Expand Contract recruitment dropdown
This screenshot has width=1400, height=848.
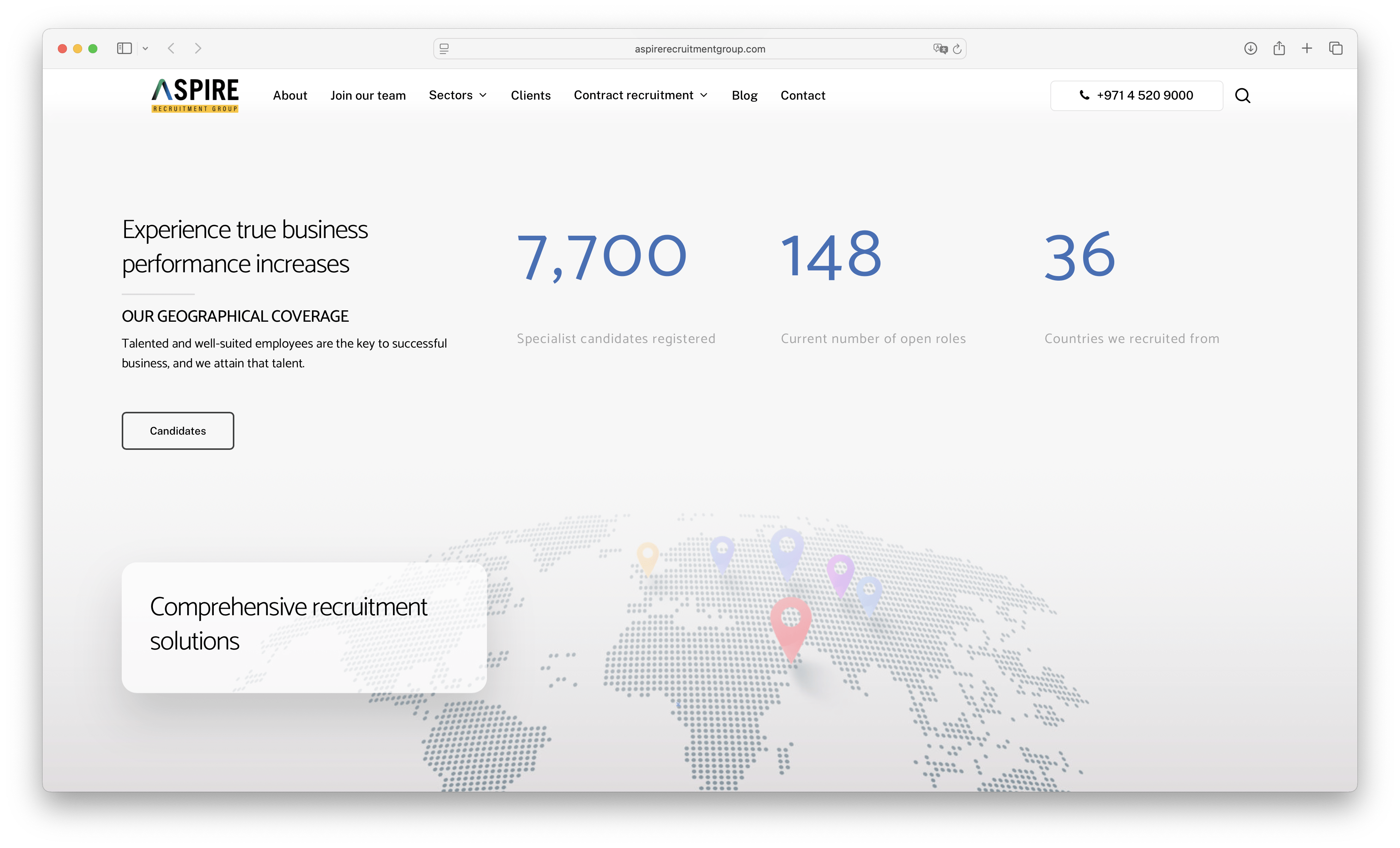click(x=640, y=95)
